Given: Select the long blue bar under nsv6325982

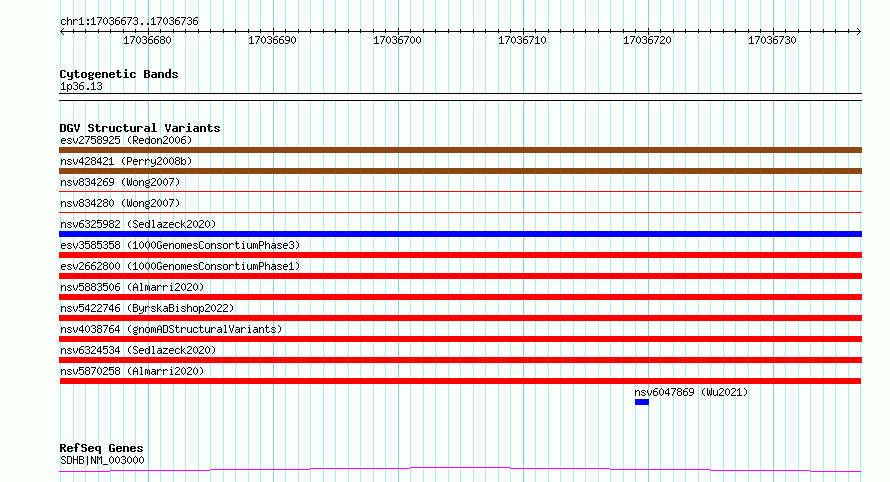Looking at the screenshot, I should (x=460, y=234).
